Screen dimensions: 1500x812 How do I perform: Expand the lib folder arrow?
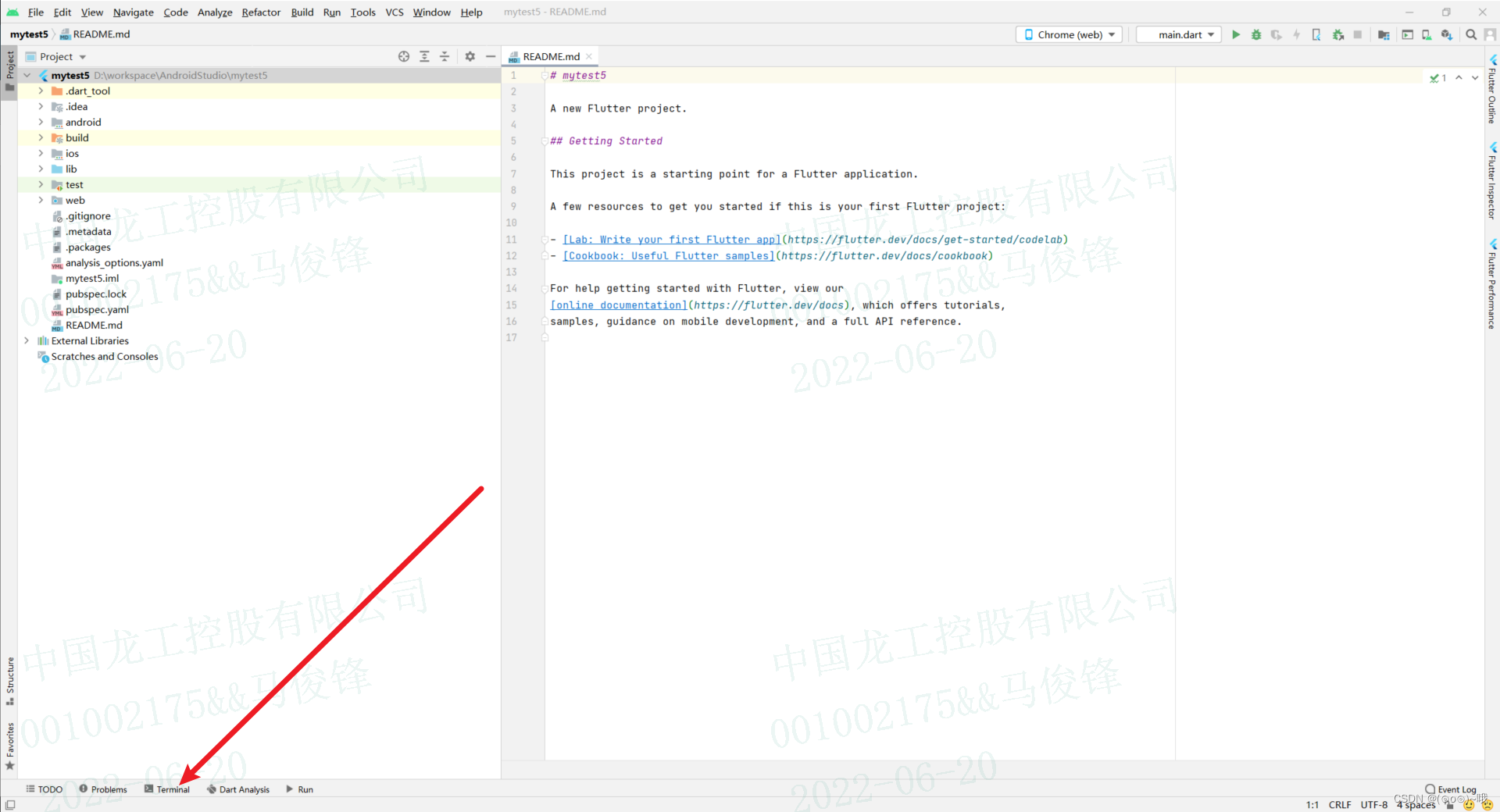pyautogui.click(x=41, y=169)
